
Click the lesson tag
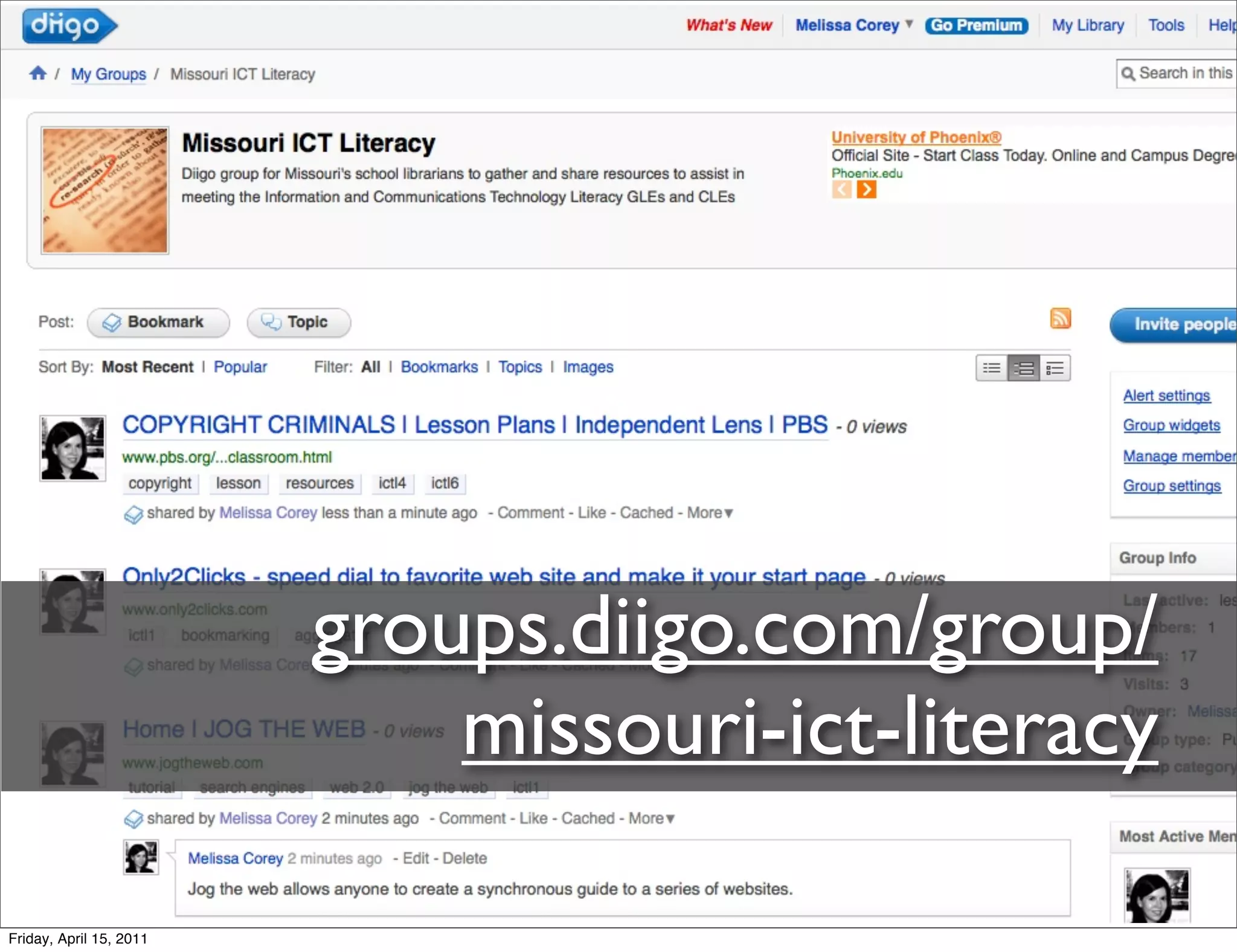239,483
